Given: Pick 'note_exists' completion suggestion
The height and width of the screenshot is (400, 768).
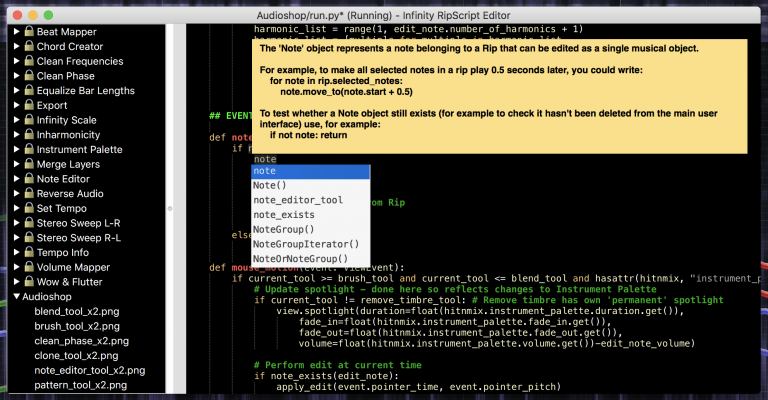Looking at the screenshot, I should [311, 215].
